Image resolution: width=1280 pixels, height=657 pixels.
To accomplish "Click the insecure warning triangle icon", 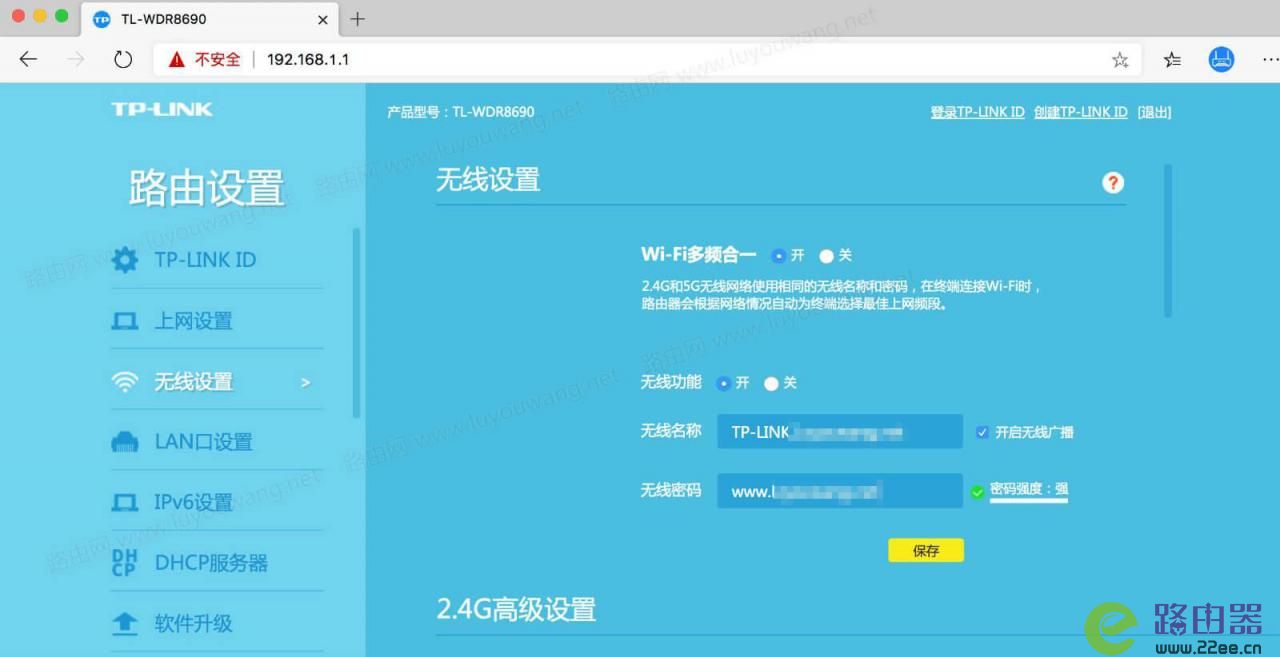I will [177, 59].
